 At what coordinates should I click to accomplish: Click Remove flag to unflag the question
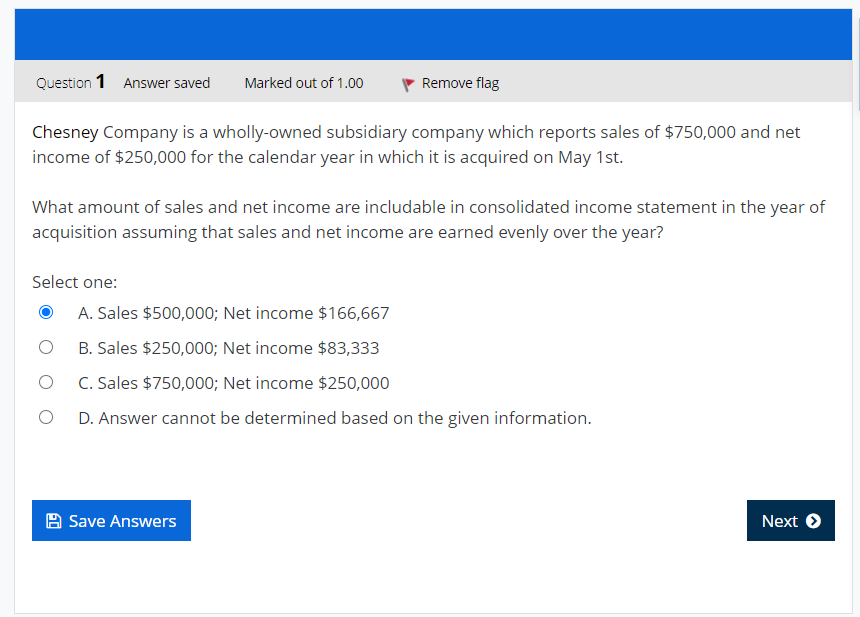pyautogui.click(x=460, y=83)
